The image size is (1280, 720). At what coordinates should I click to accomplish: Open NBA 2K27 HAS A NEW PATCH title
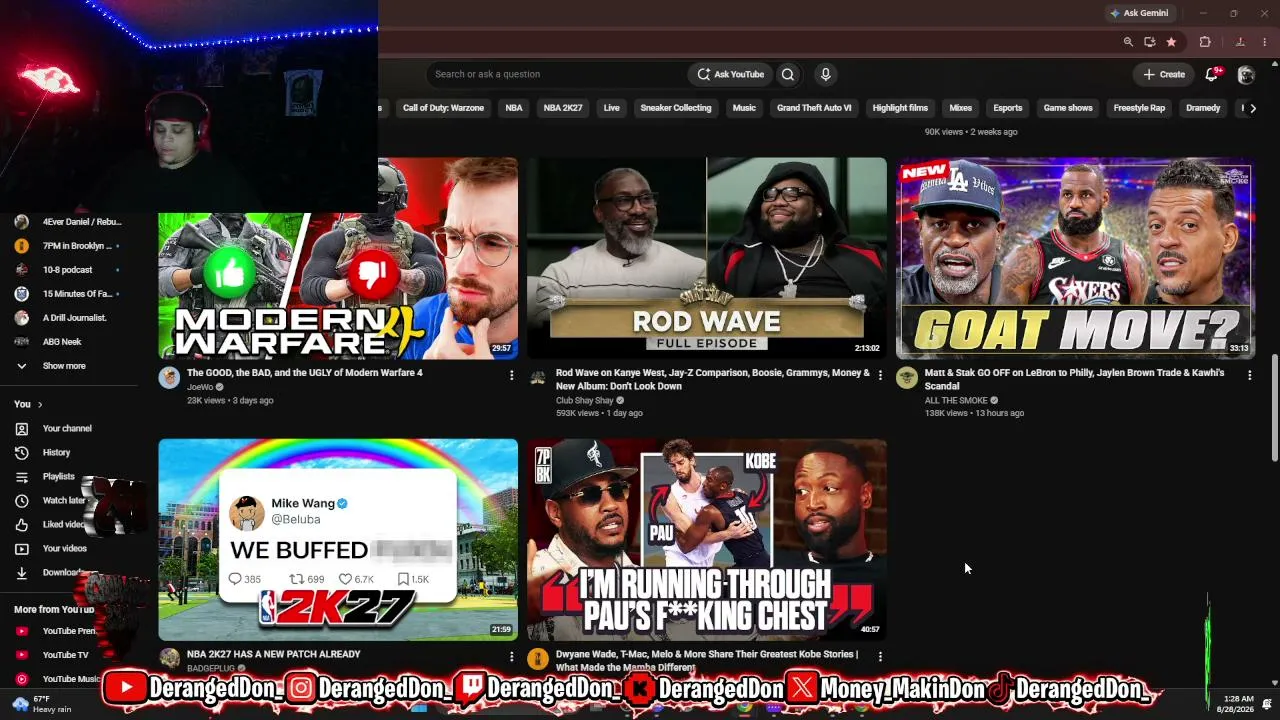click(274, 654)
